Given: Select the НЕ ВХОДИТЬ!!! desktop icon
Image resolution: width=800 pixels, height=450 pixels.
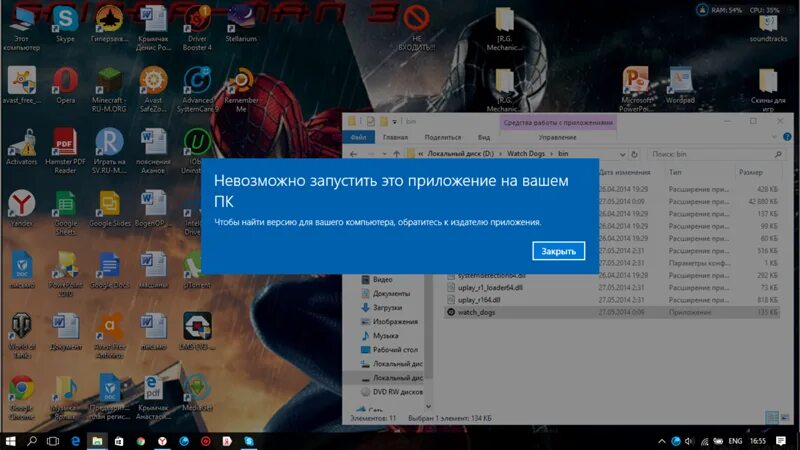Looking at the screenshot, I should click(x=416, y=28).
